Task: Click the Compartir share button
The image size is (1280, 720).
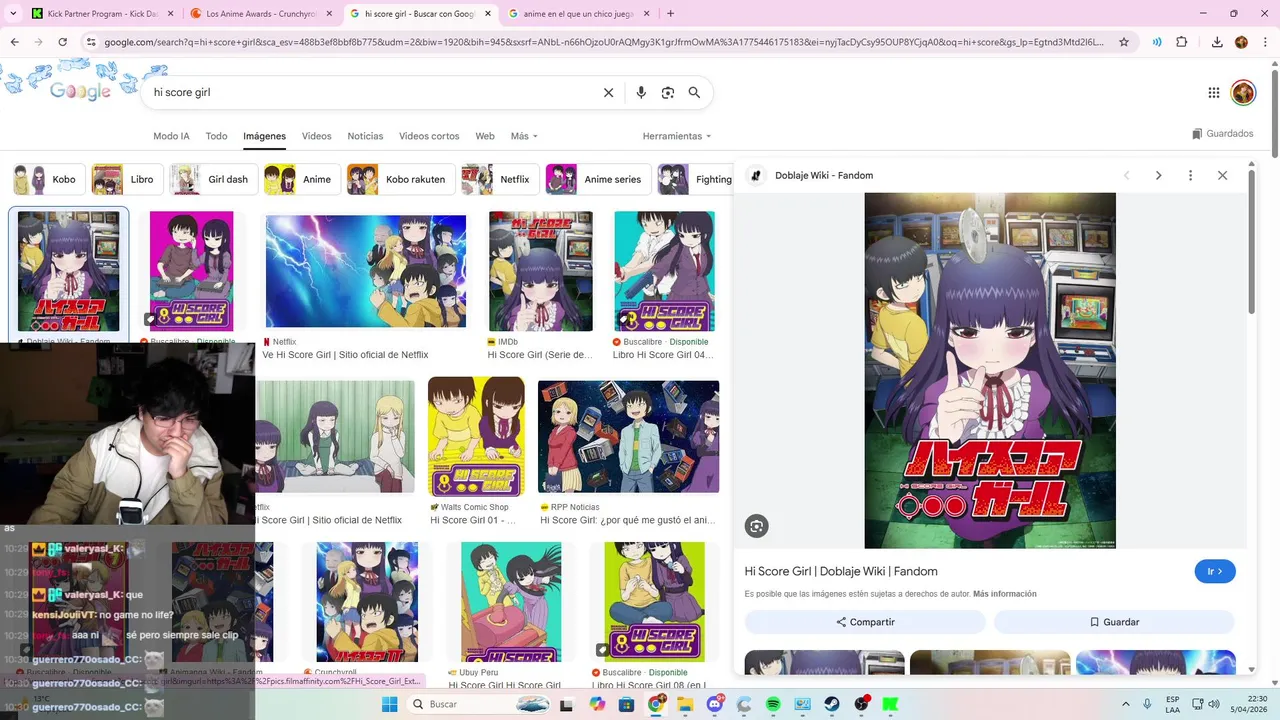Action: (x=865, y=622)
